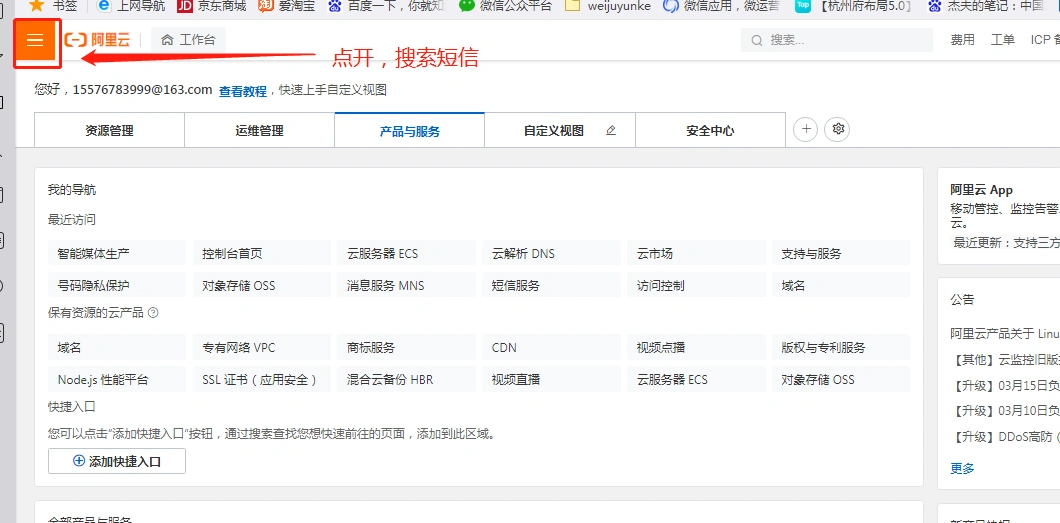Open 域名 under 保有资源的云产品
The height and width of the screenshot is (523, 1060).
pos(117,347)
